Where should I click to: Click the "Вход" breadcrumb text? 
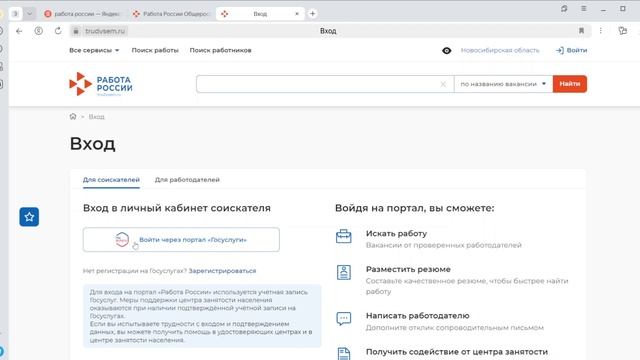point(96,117)
